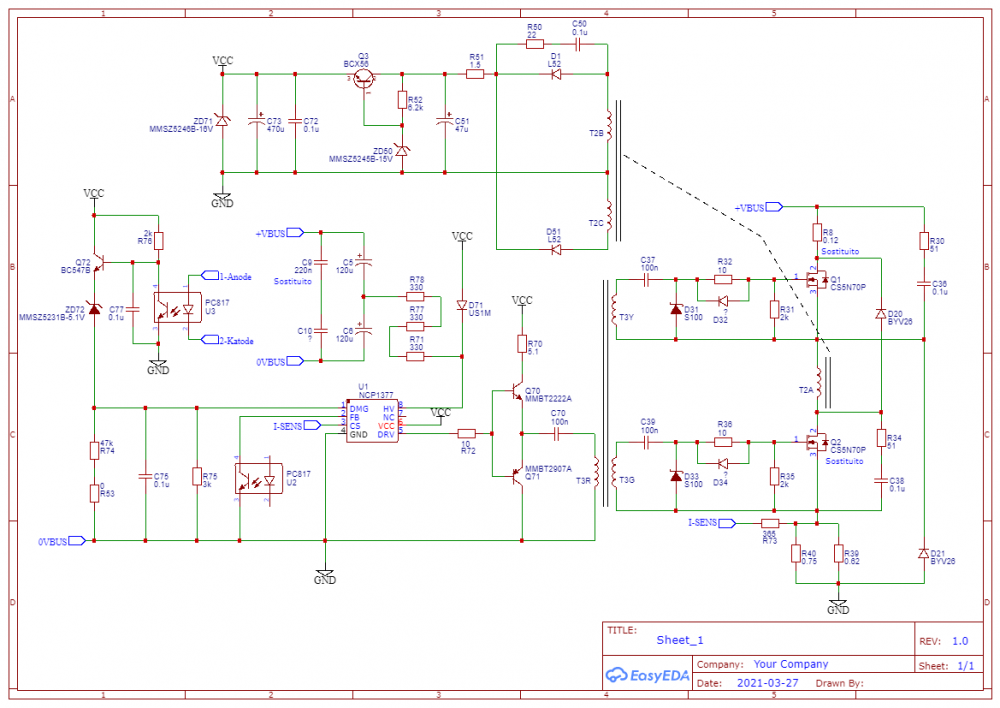Click the C73 470u capacitor symbol
1000x708 pixels.
[x=257, y=121]
